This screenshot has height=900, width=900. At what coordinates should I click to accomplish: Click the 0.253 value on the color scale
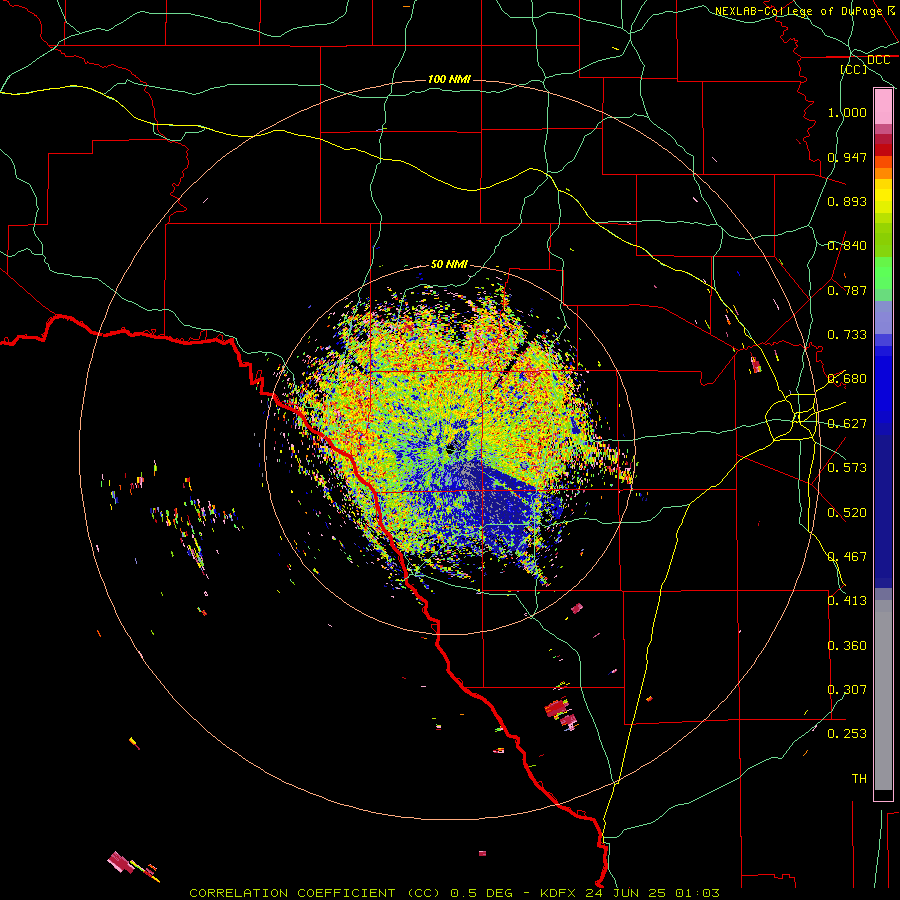(x=847, y=734)
